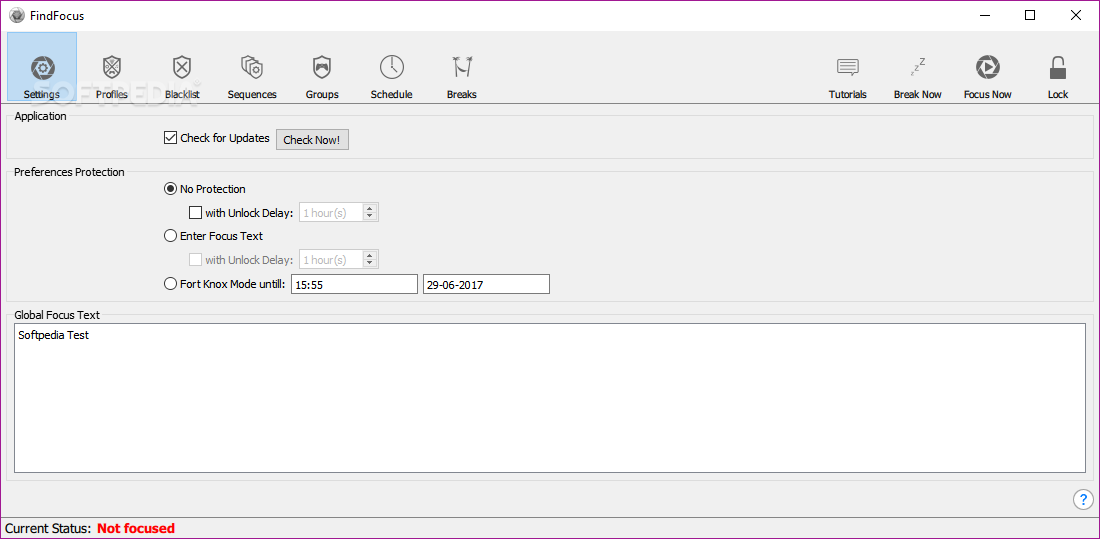Maximize the FindFocus window
The height and width of the screenshot is (539, 1100).
1030,15
